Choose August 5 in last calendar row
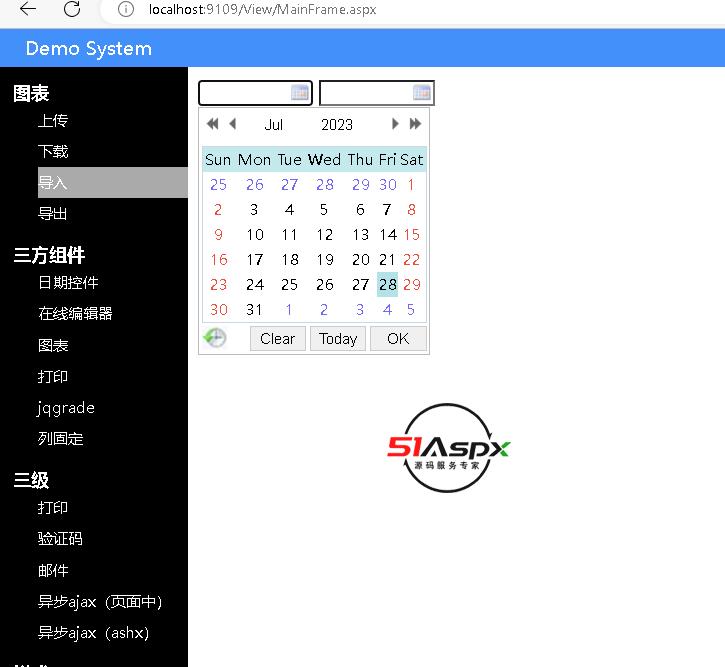The width and height of the screenshot is (725, 667). [411, 309]
